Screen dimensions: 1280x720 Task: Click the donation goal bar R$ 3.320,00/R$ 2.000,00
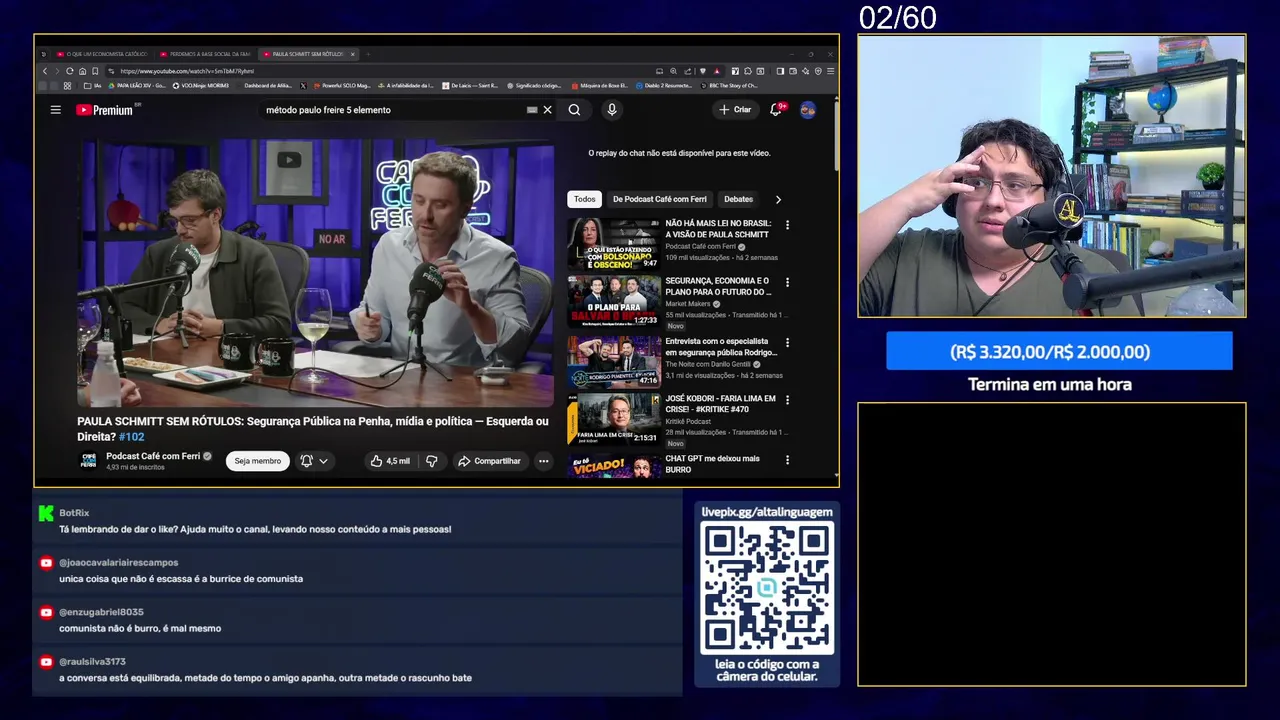pos(1059,352)
